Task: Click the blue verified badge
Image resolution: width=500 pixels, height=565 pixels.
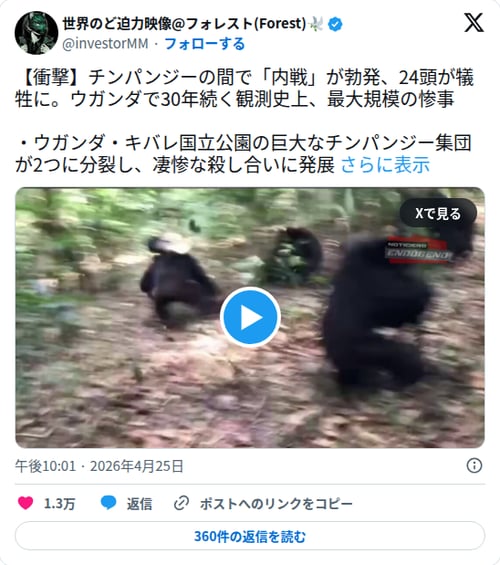Action: pos(335,24)
